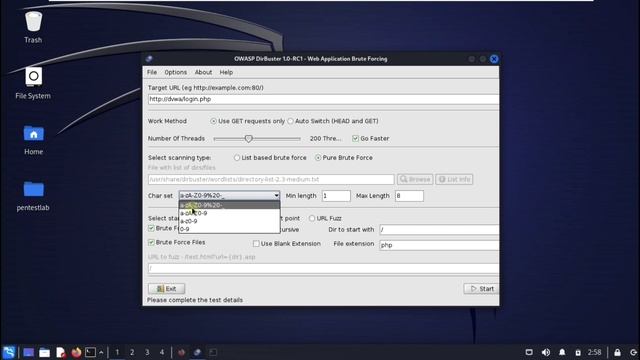640x360 pixels.
Task: Open the File menu in DirBuster
Action: [152, 72]
